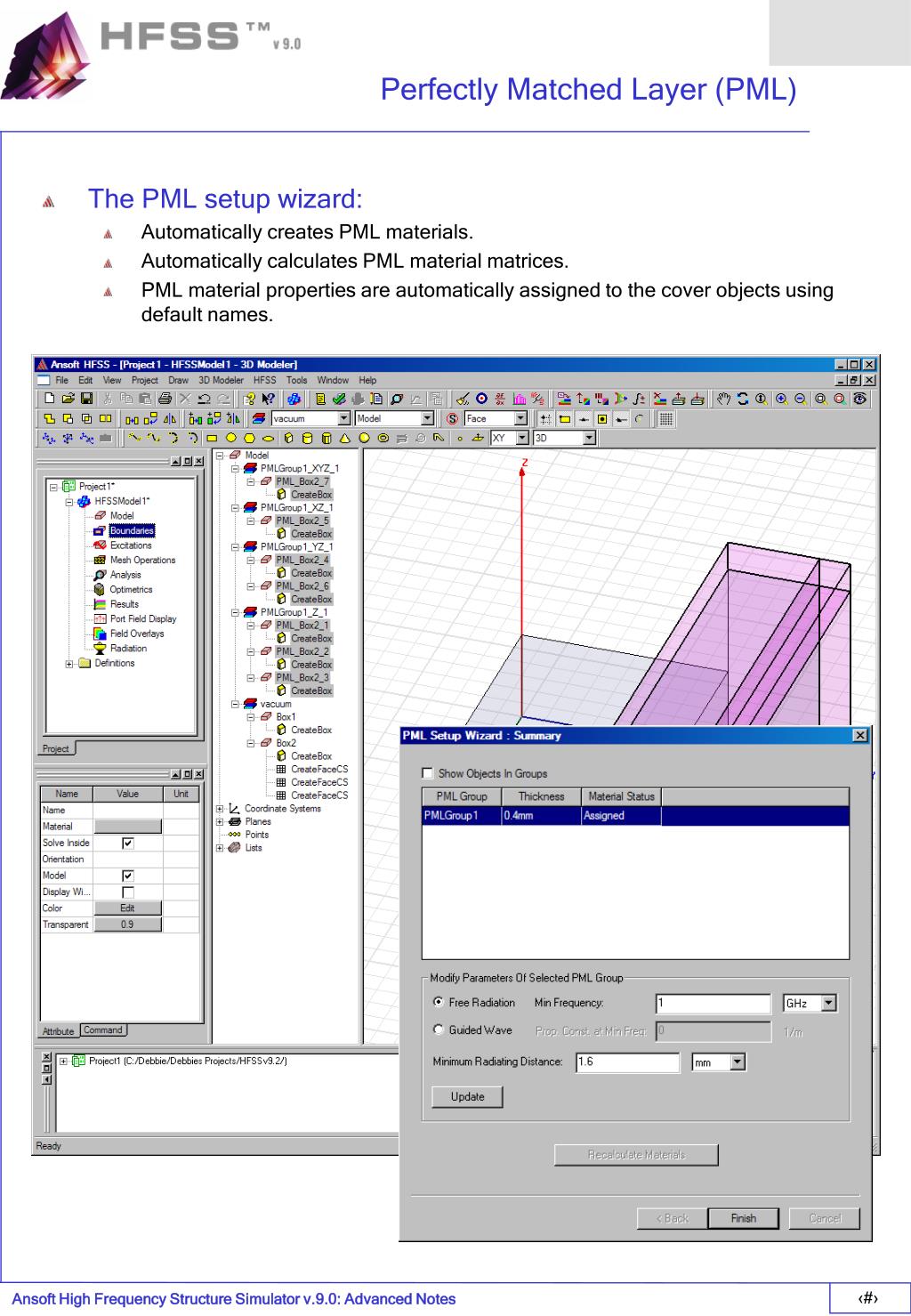The height and width of the screenshot is (1316, 911).
Task: Expand the Lists tree node
Action: [x=220, y=848]
